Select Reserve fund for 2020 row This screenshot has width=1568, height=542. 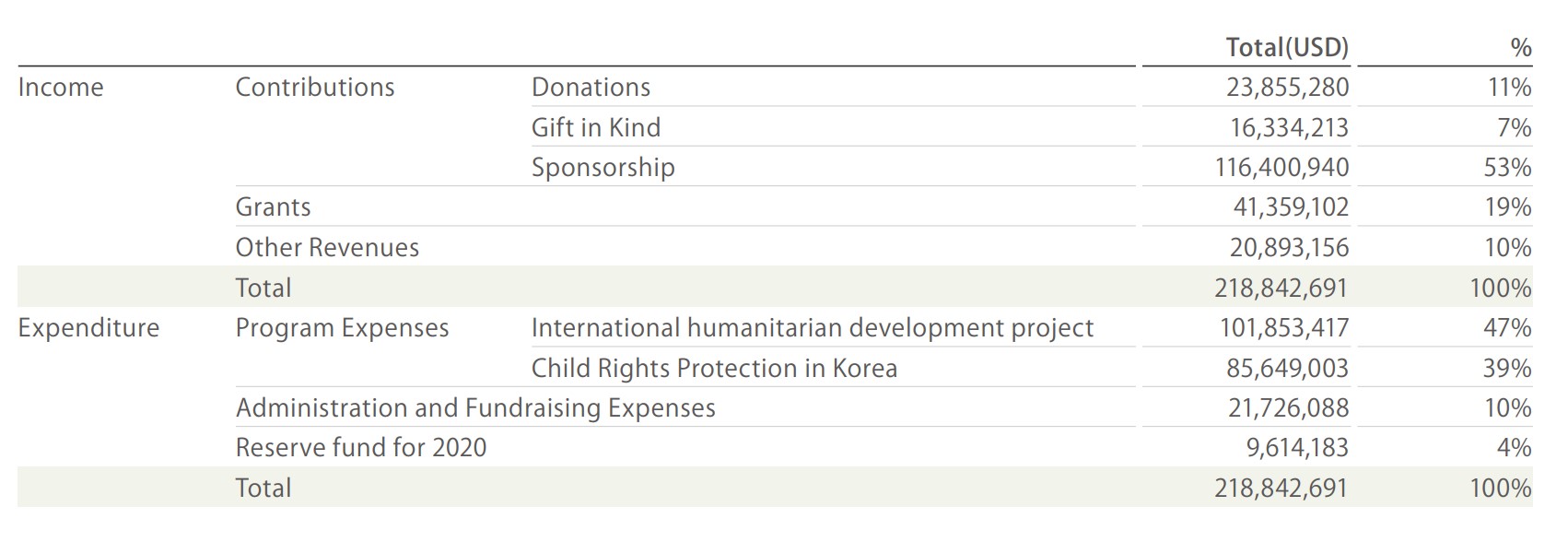[884, 448]
